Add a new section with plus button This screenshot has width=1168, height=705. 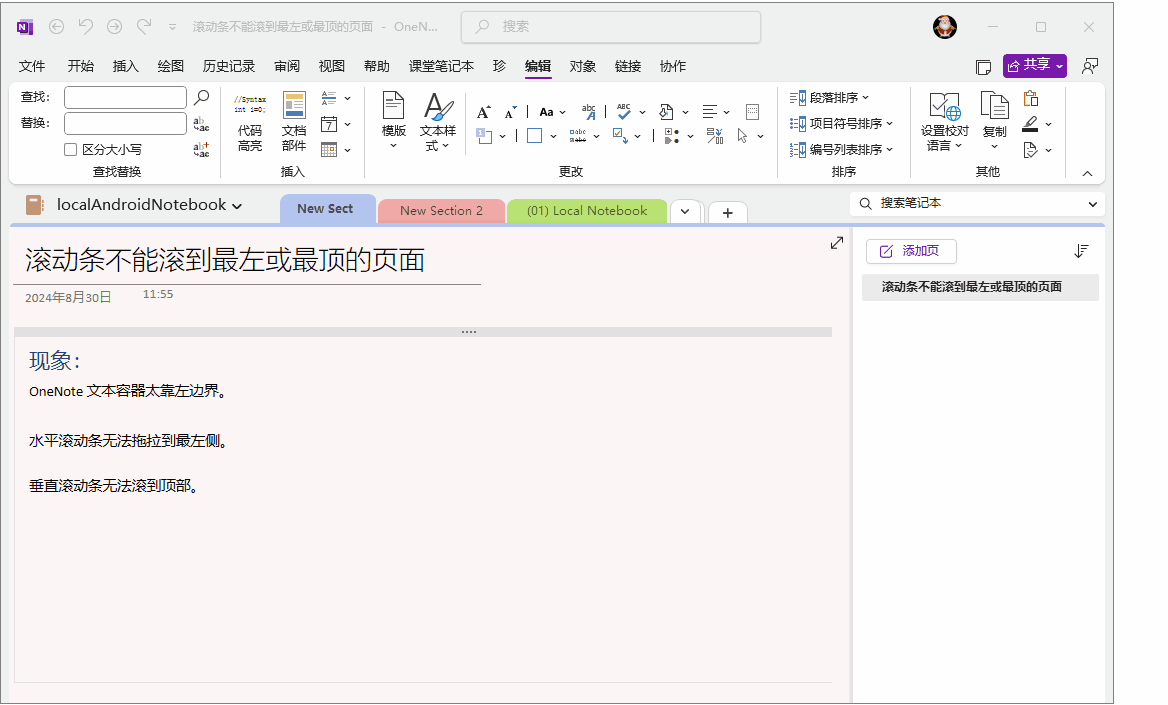point(728,212)
